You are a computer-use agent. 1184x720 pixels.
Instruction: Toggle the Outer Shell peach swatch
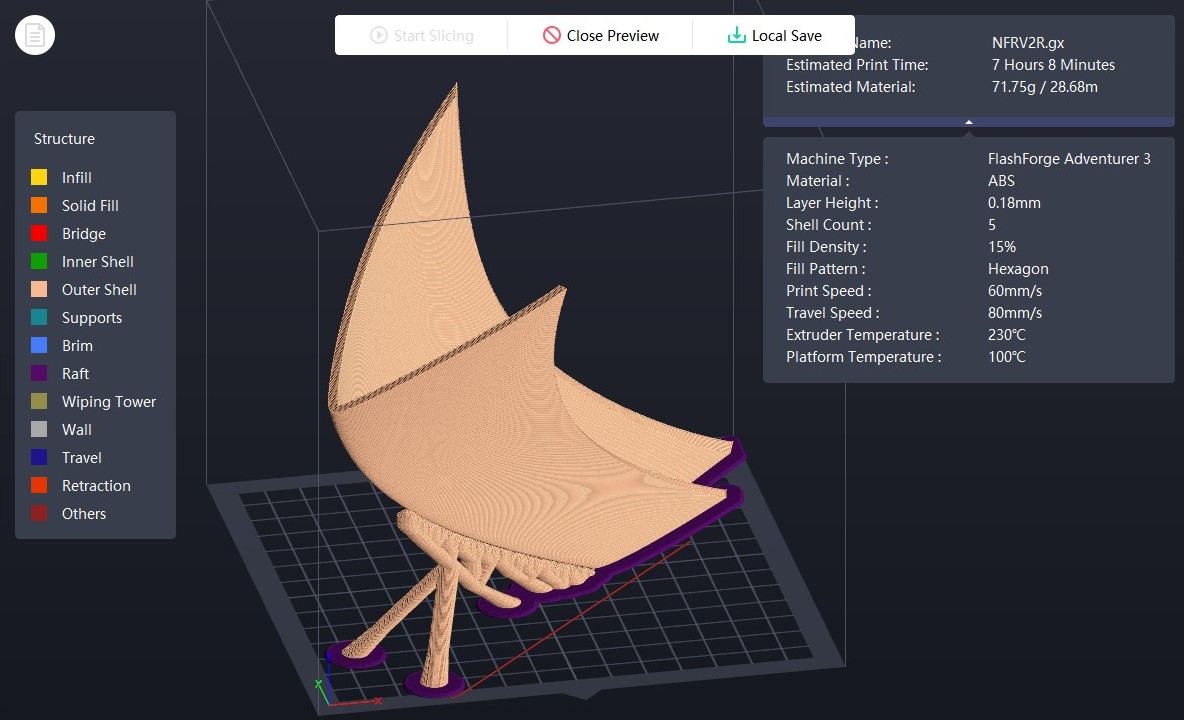click(x=39, y=289)
